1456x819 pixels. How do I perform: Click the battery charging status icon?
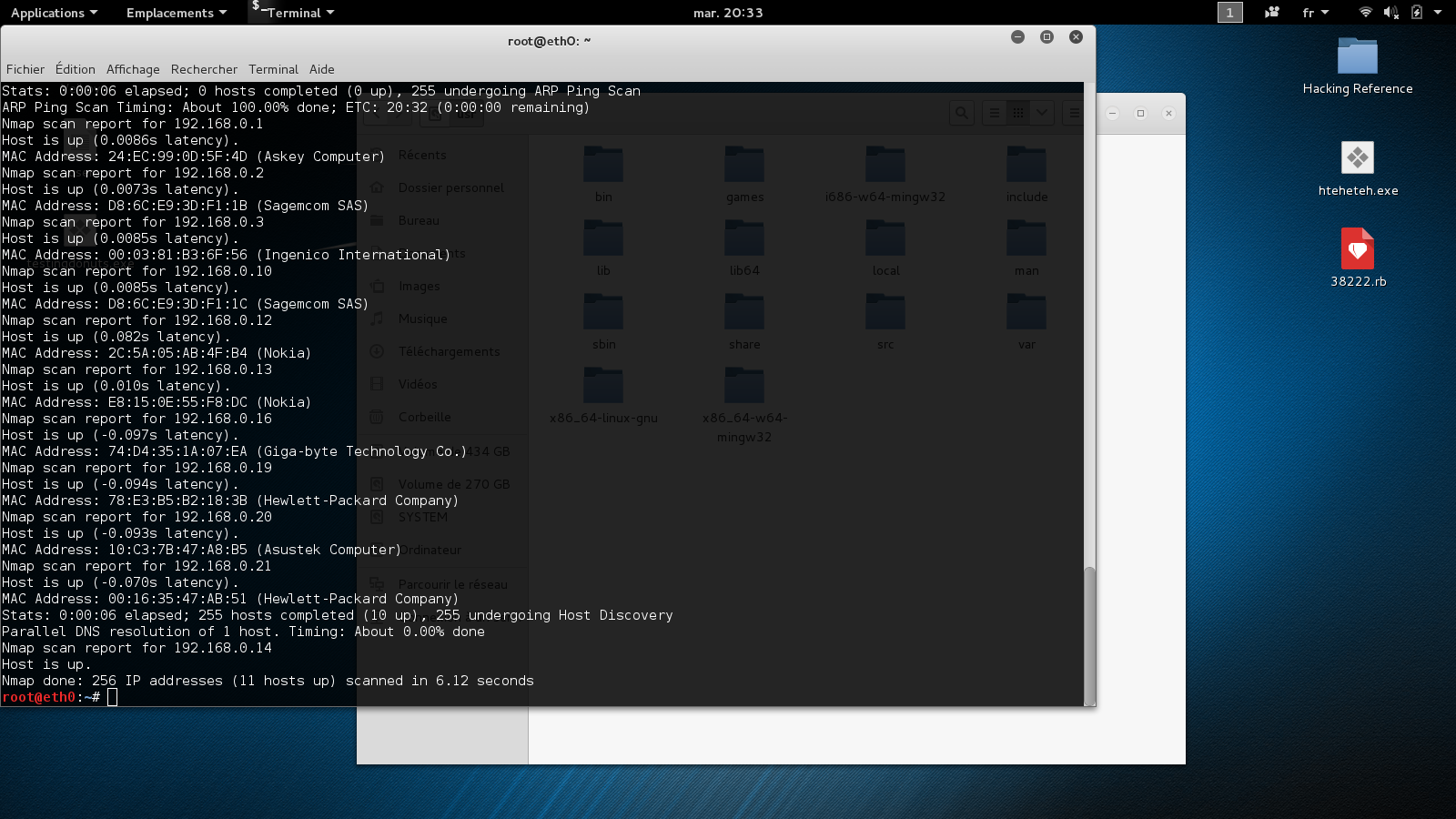(x=1416, y=13)
